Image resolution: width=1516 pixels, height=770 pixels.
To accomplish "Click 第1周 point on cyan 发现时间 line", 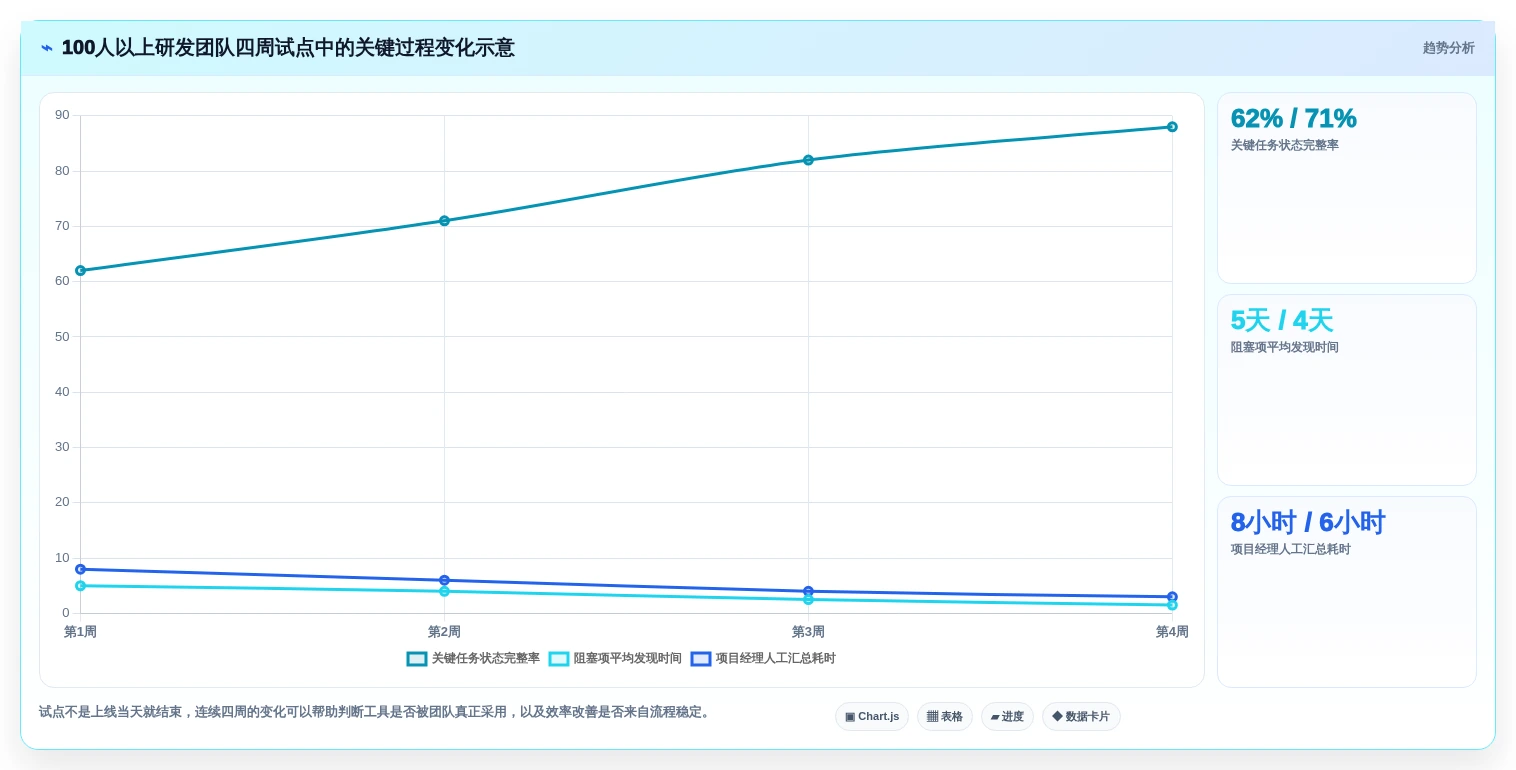I will coord(80,586).
